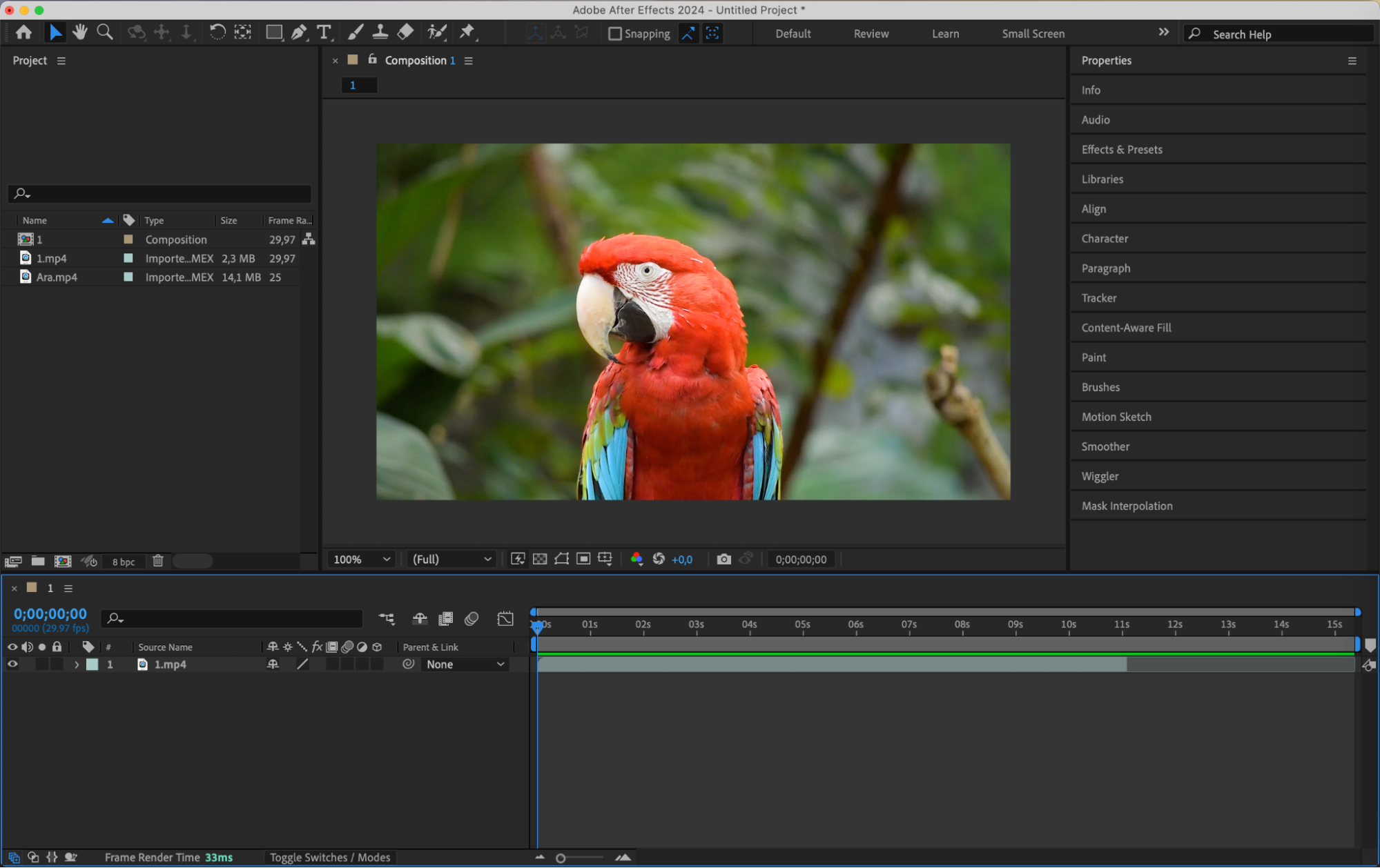The height and width of the screenshot is (868, 1380).
Task: Hide the 1.mp4 layer with eye icon
Action: (12, 664)
